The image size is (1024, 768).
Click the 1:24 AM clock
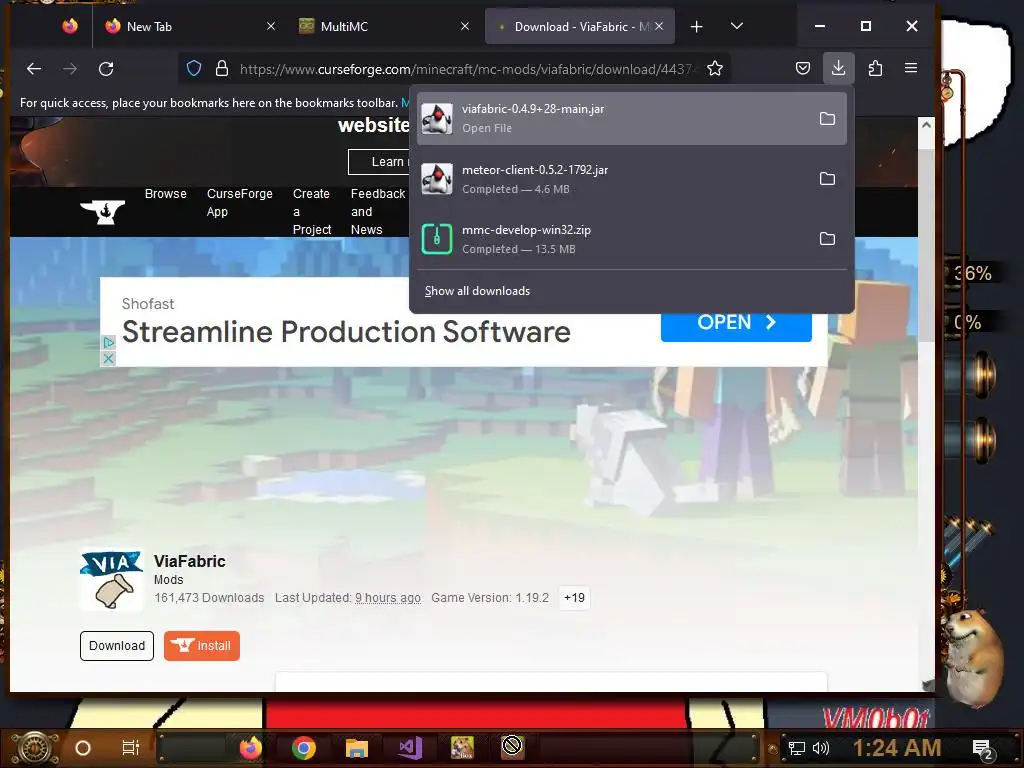coord(897,748)
